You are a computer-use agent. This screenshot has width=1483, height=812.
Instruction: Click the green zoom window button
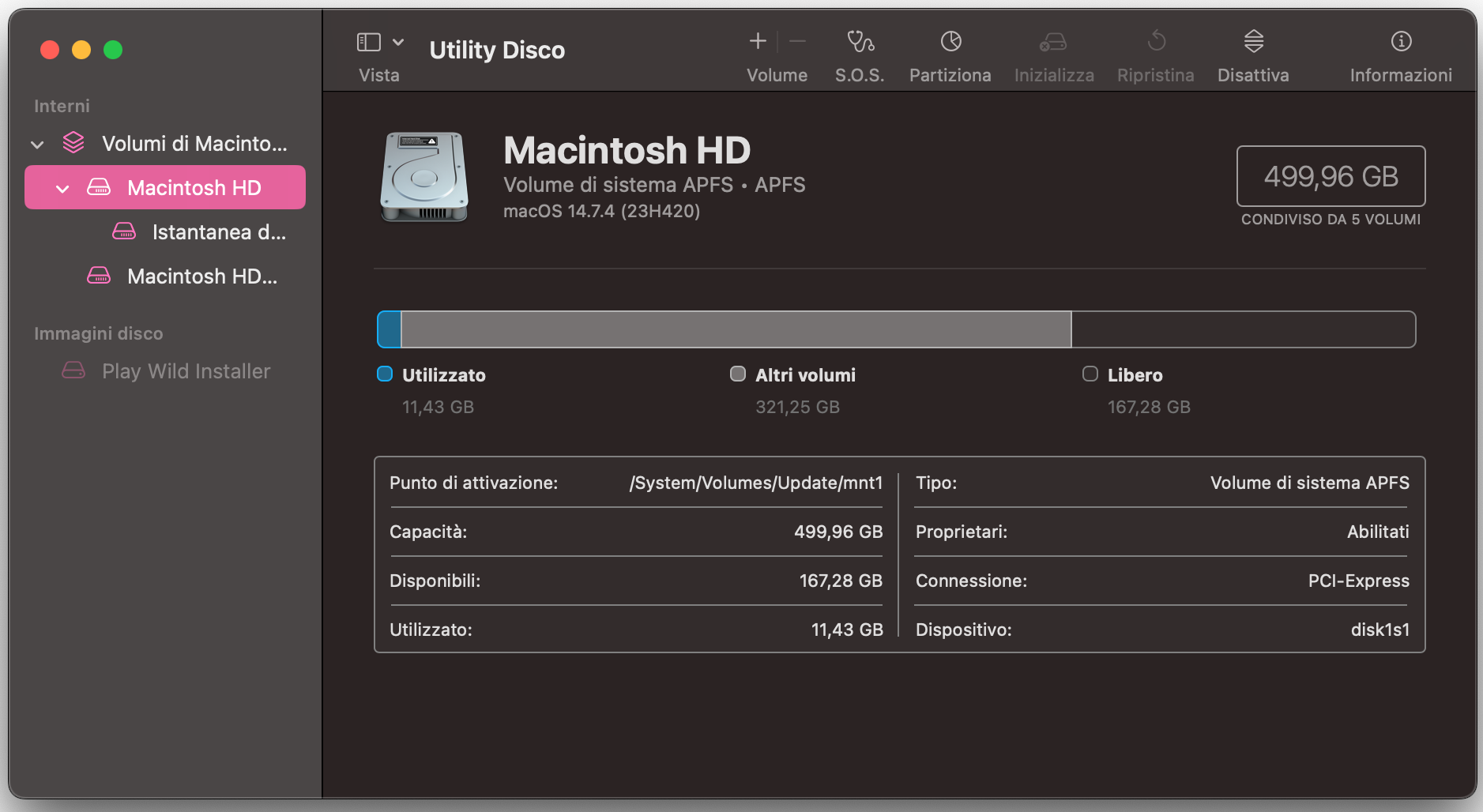[113, 50]
